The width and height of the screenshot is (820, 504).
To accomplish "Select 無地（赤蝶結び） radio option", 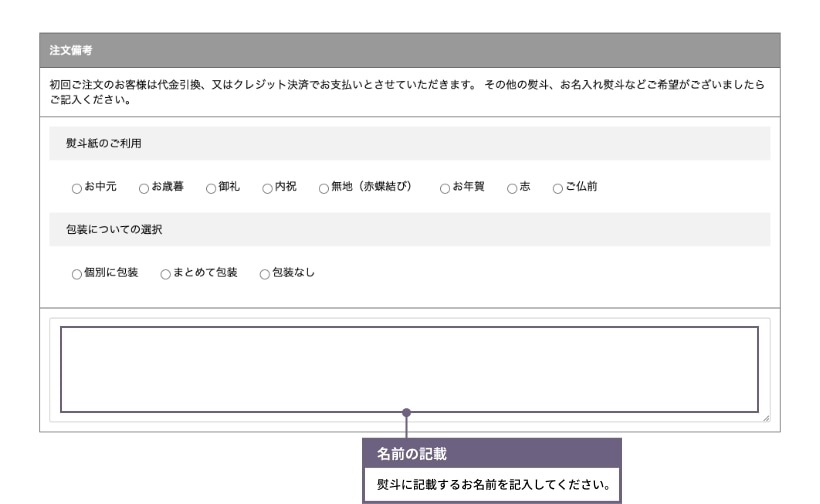I will 324,187.
